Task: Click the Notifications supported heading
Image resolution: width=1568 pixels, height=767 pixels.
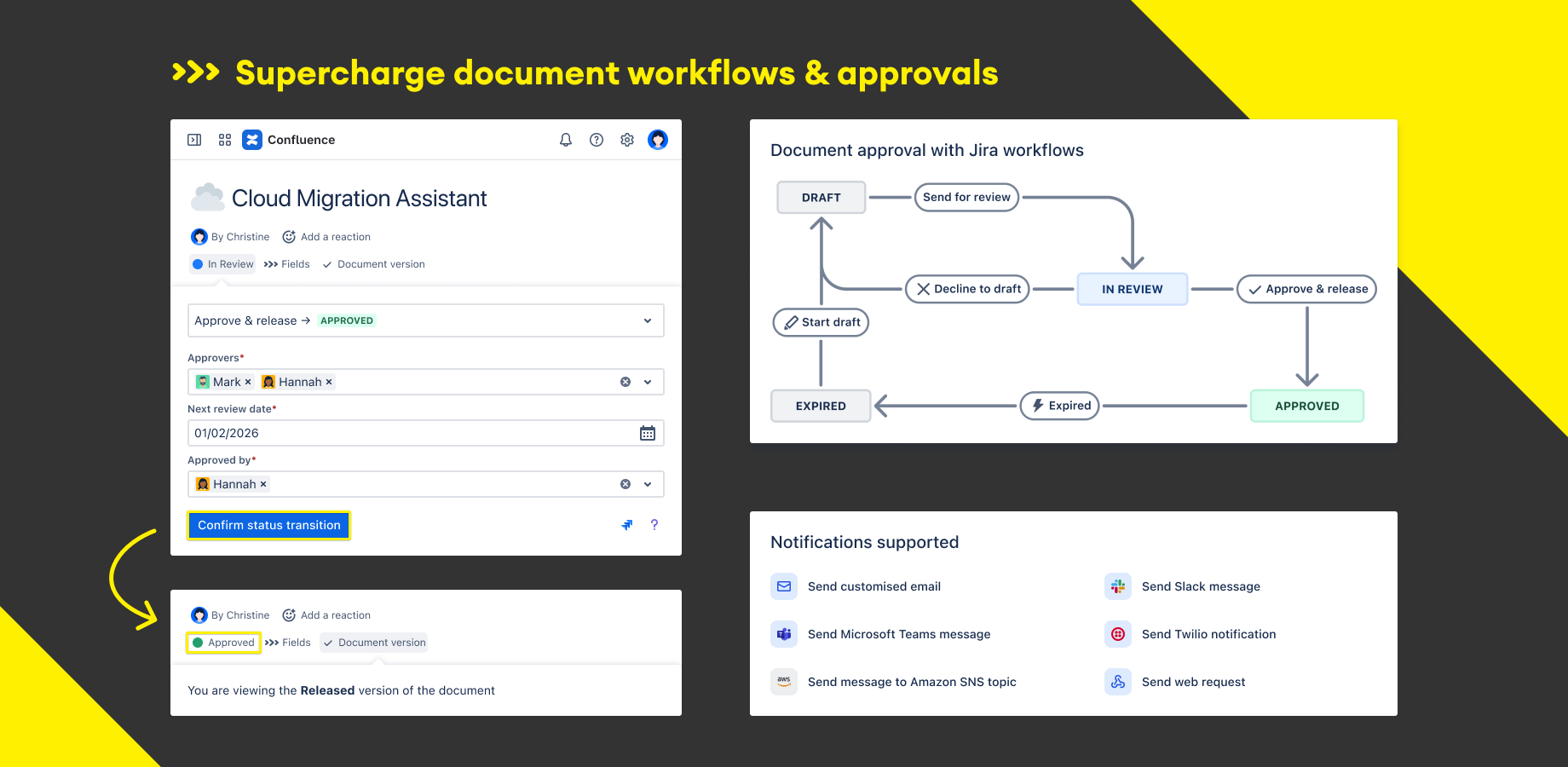Action: [x=865, y=542]
